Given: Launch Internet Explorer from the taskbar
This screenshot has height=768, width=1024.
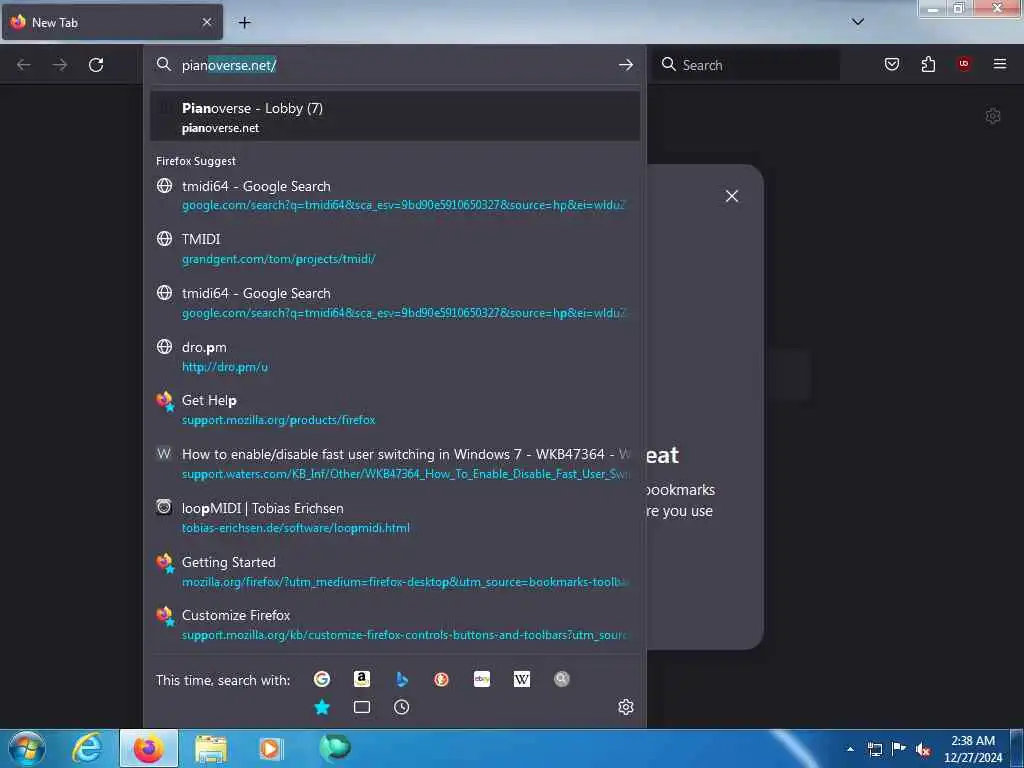Looking at the screenshot, I should tap(87, 748).
